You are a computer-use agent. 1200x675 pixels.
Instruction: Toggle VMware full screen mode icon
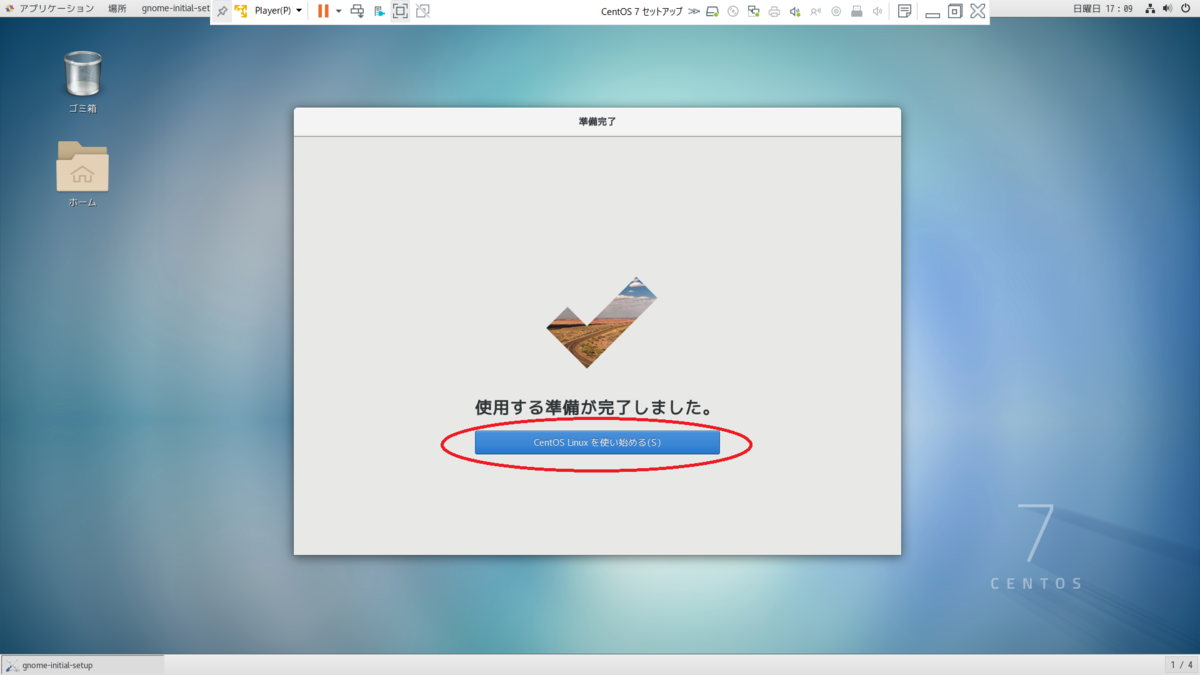[400, 11]
